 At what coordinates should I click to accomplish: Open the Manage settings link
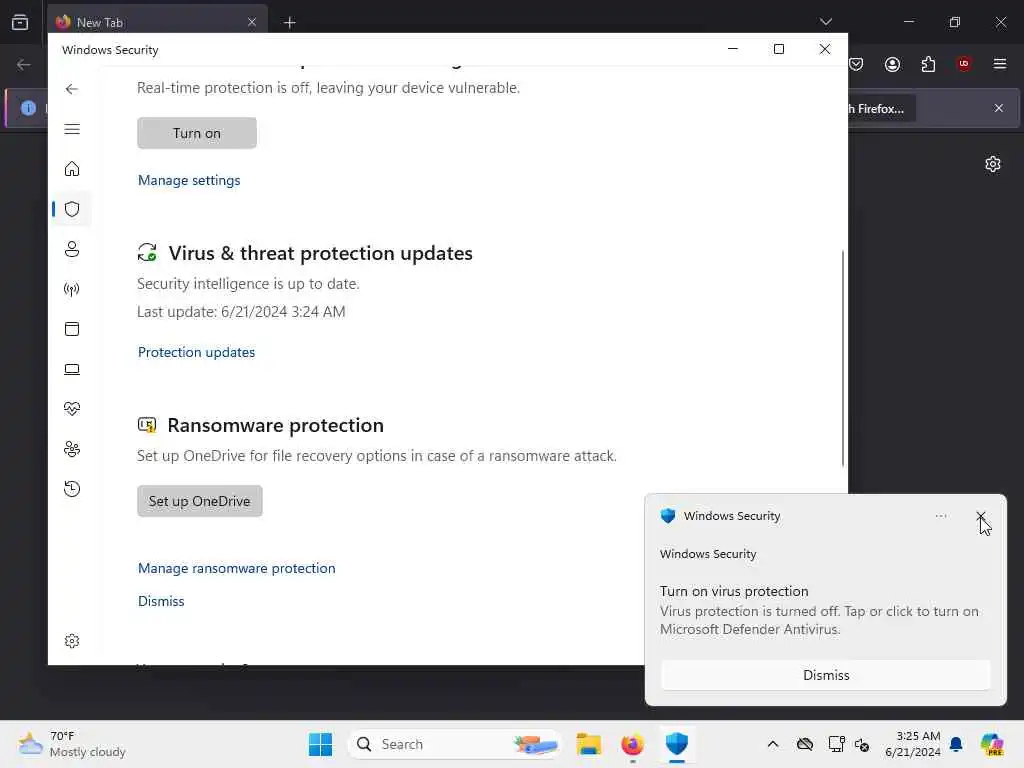click(189, 180)
